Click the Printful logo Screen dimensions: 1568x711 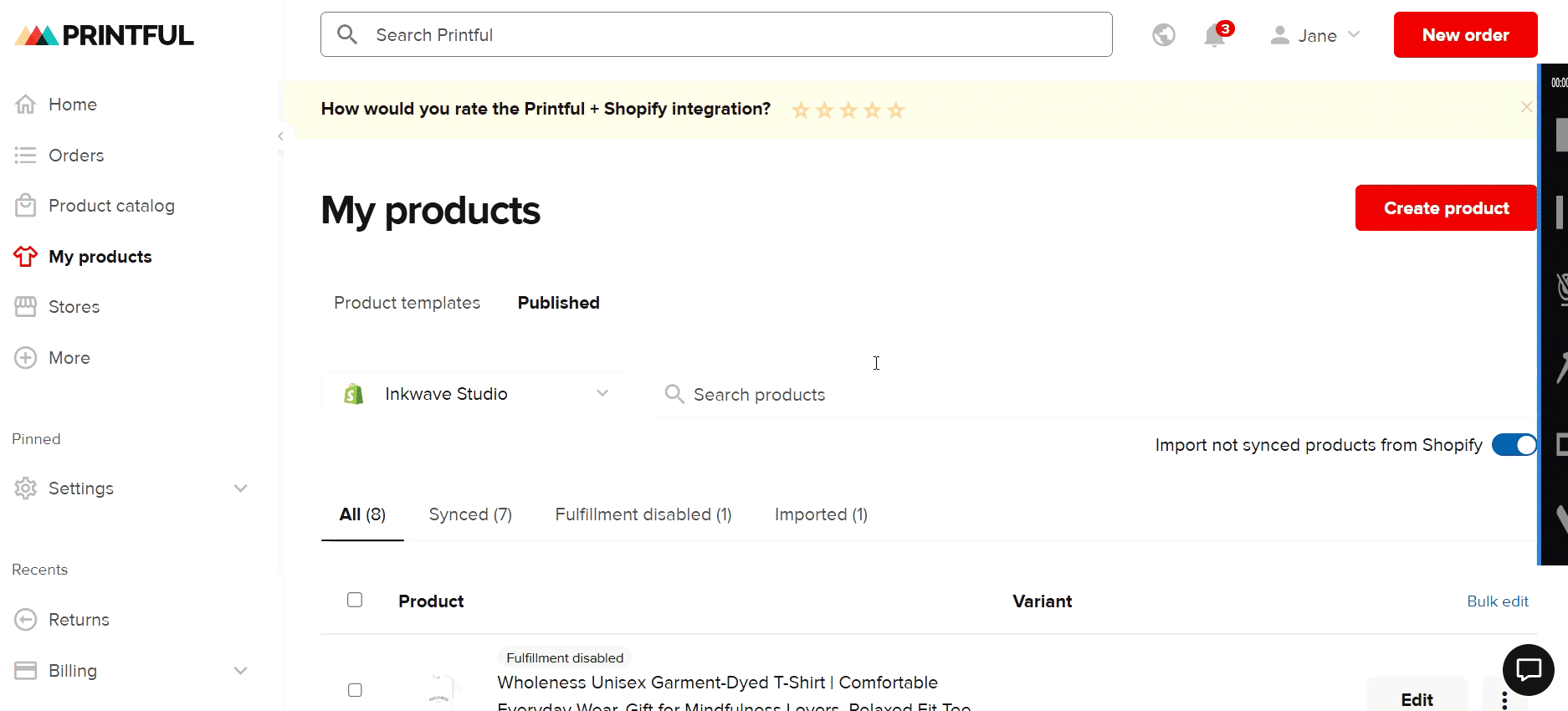coord(104,35)
